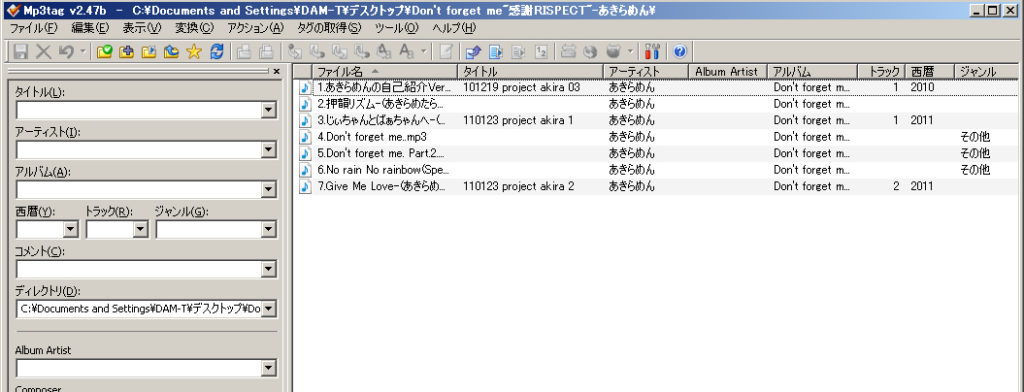Click the blue help question icon
The height and width of the screenshot is (392, 1024).
[x=680, y=51]
